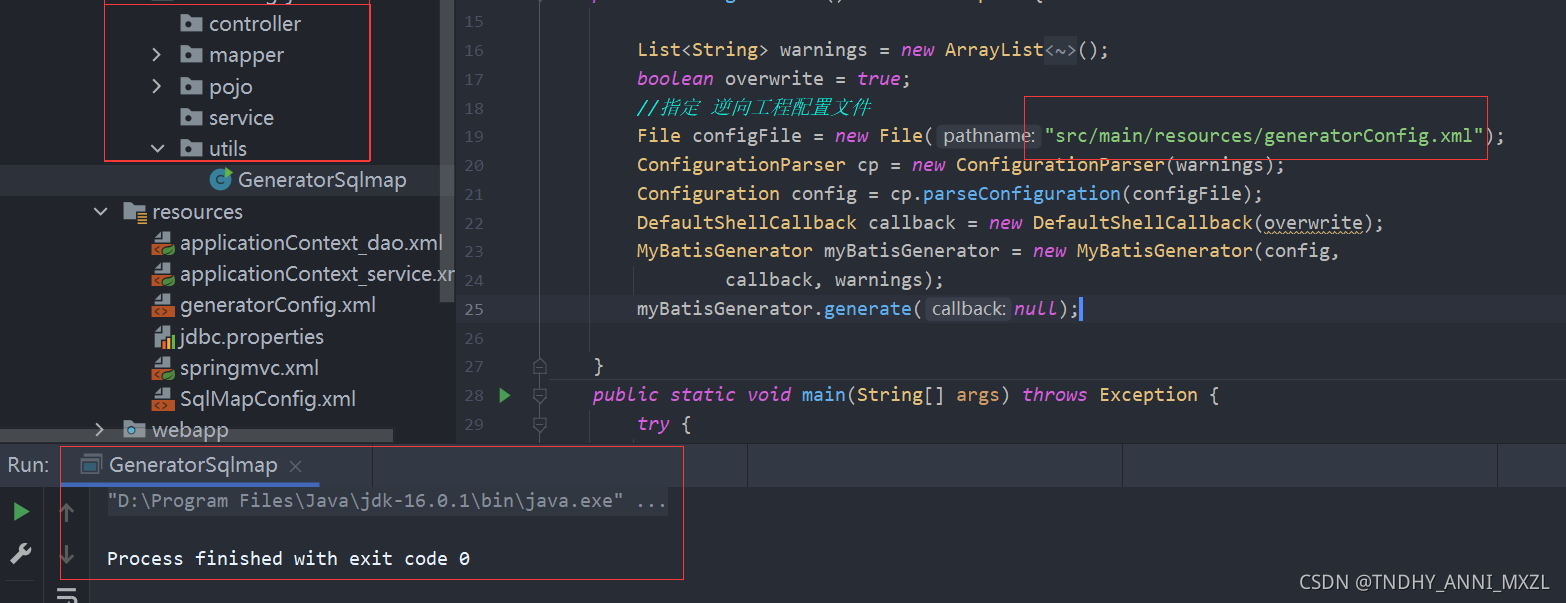Click the springmvc.xml file icon
The width and height of the screenshot is (1566, 603).
point(164,367)
